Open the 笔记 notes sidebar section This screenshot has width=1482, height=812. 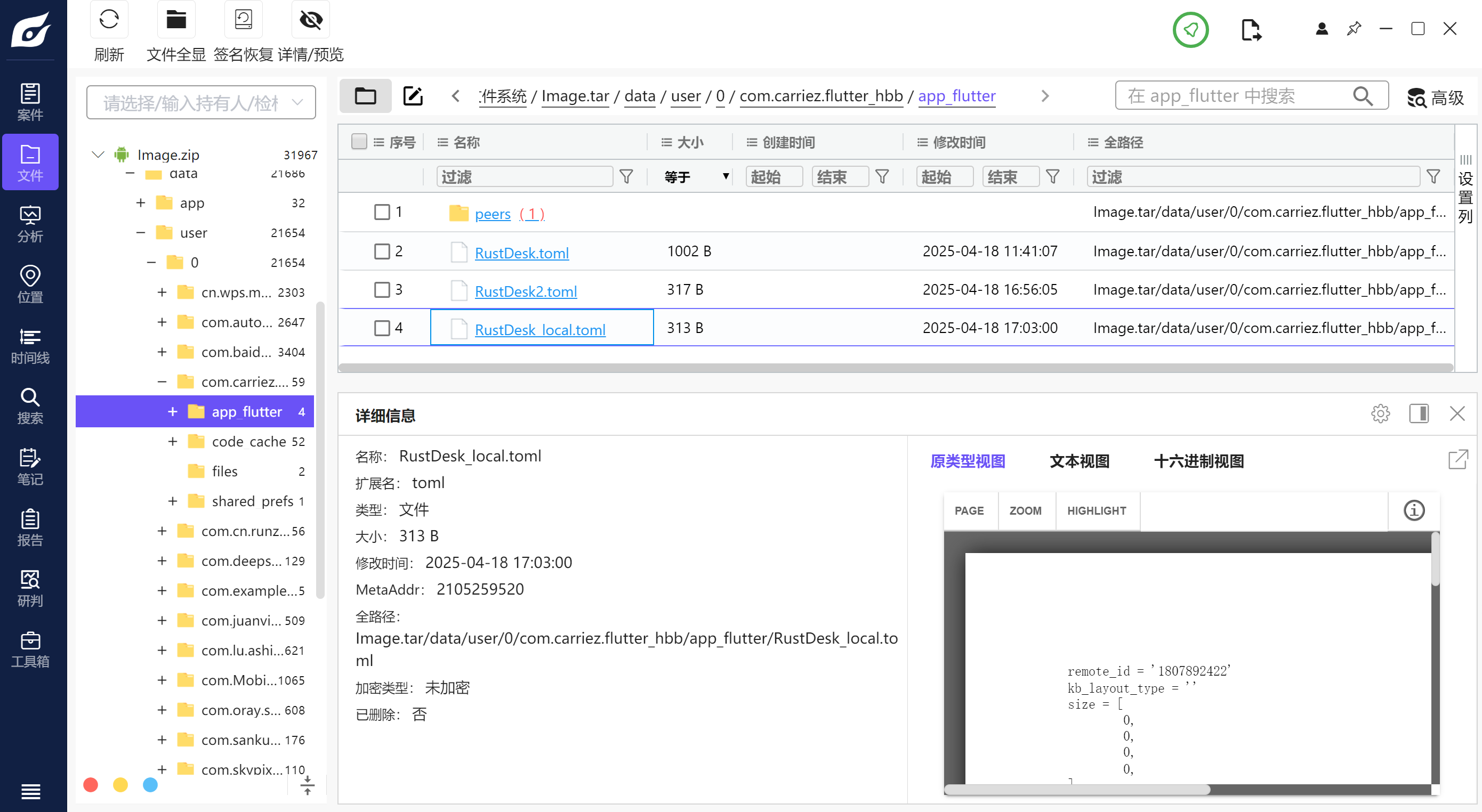tap(30, 466)
